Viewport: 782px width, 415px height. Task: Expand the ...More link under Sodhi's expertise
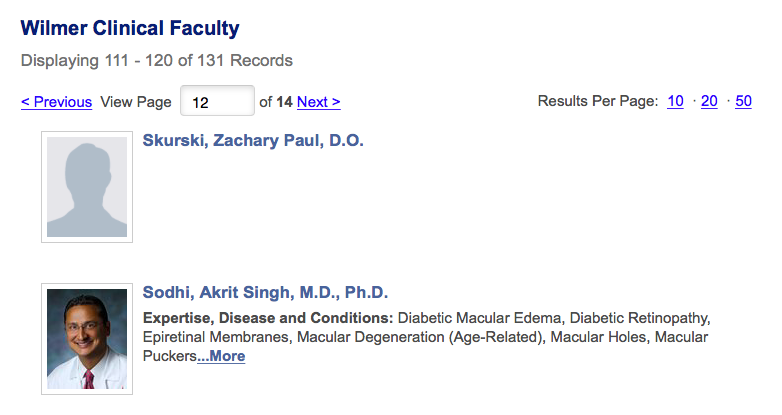tap(221, 356)
